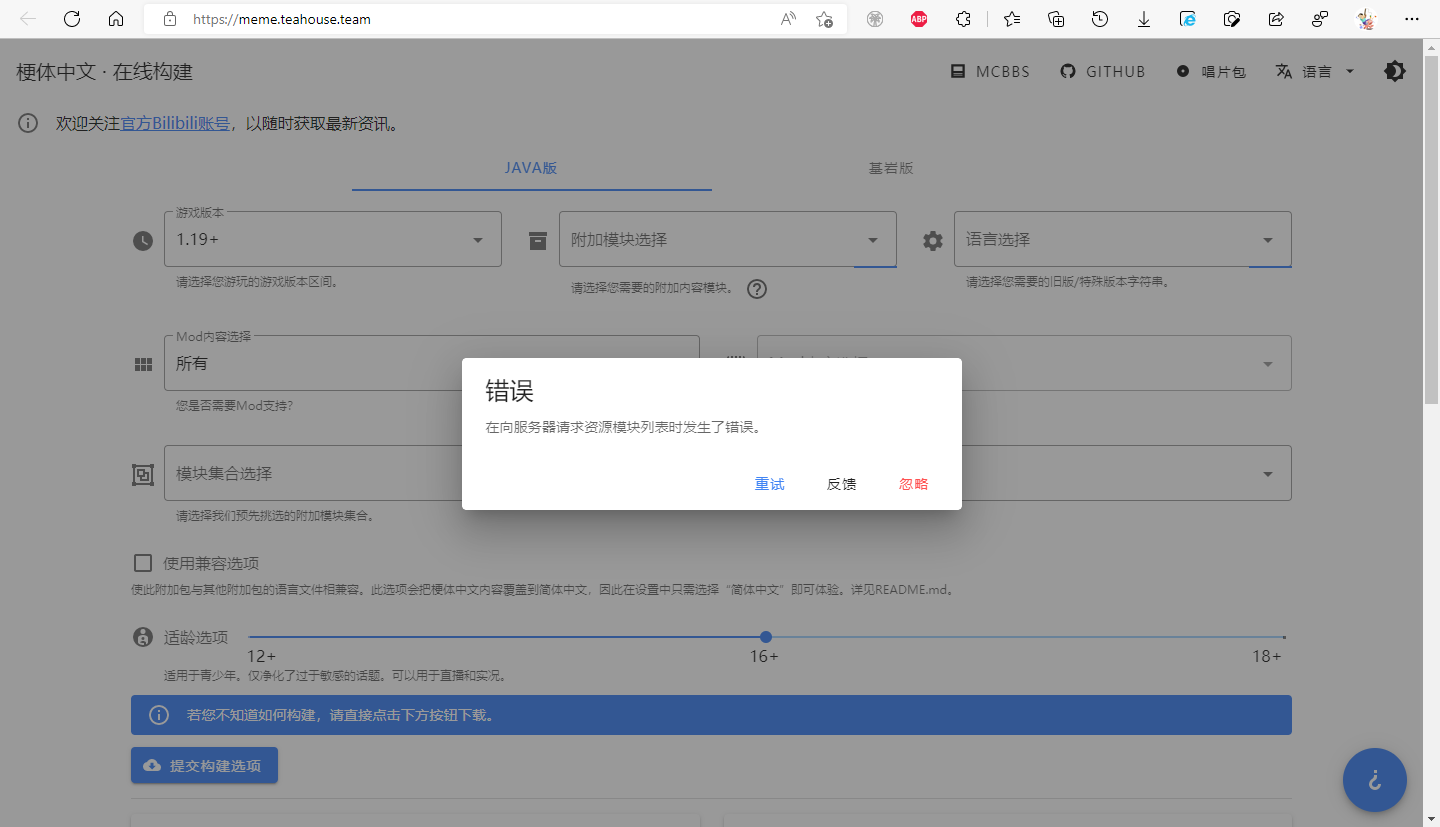Click the person icon beside 适龄选项
The image size is (1440, 827).
click(143, 637)
